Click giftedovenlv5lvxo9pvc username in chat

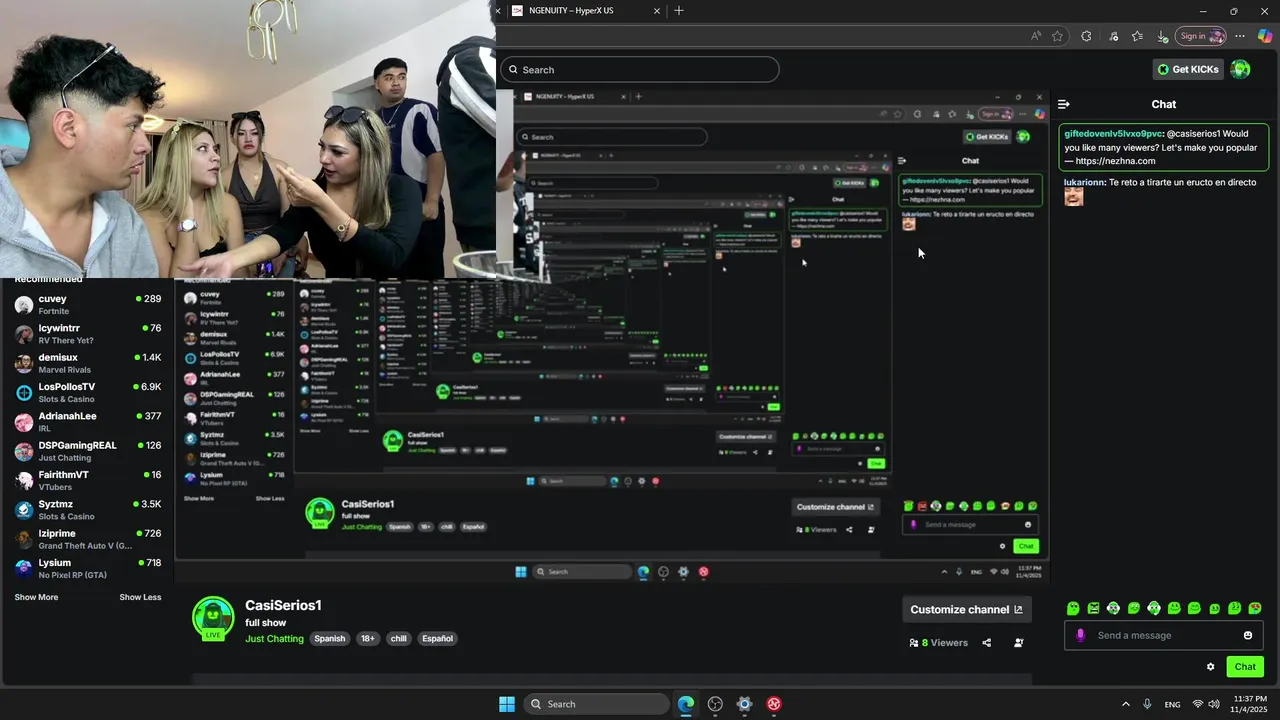(x=1113, y=133)
